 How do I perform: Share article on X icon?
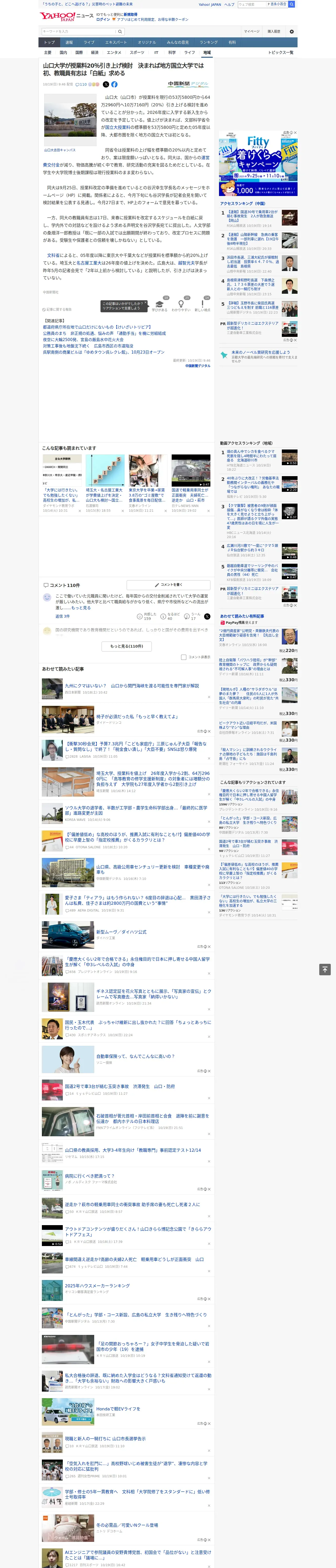click(x=105, y=85)
